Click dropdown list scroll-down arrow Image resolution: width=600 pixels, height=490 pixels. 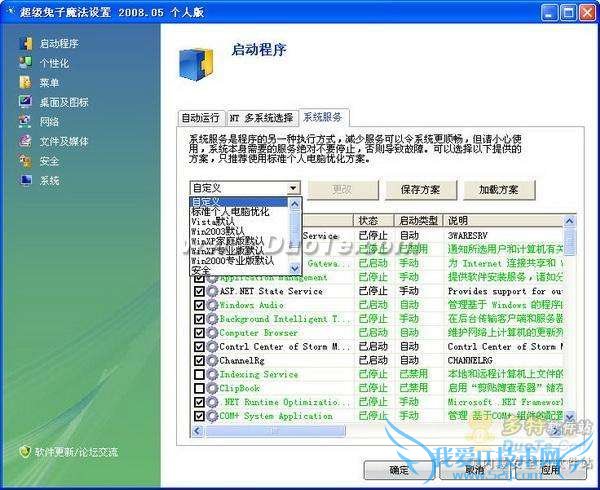pyautogui.click(x=295, y=269)
